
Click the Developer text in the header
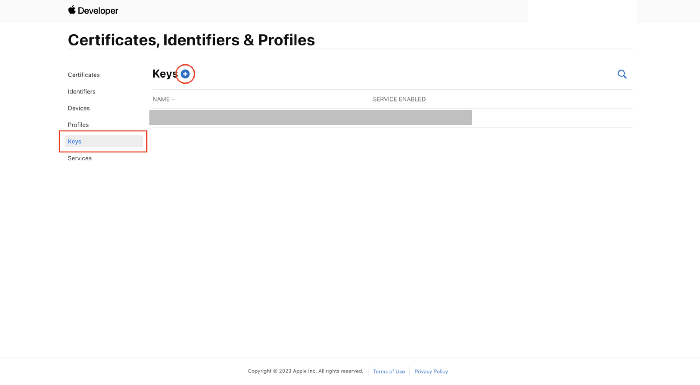point(98,11)
